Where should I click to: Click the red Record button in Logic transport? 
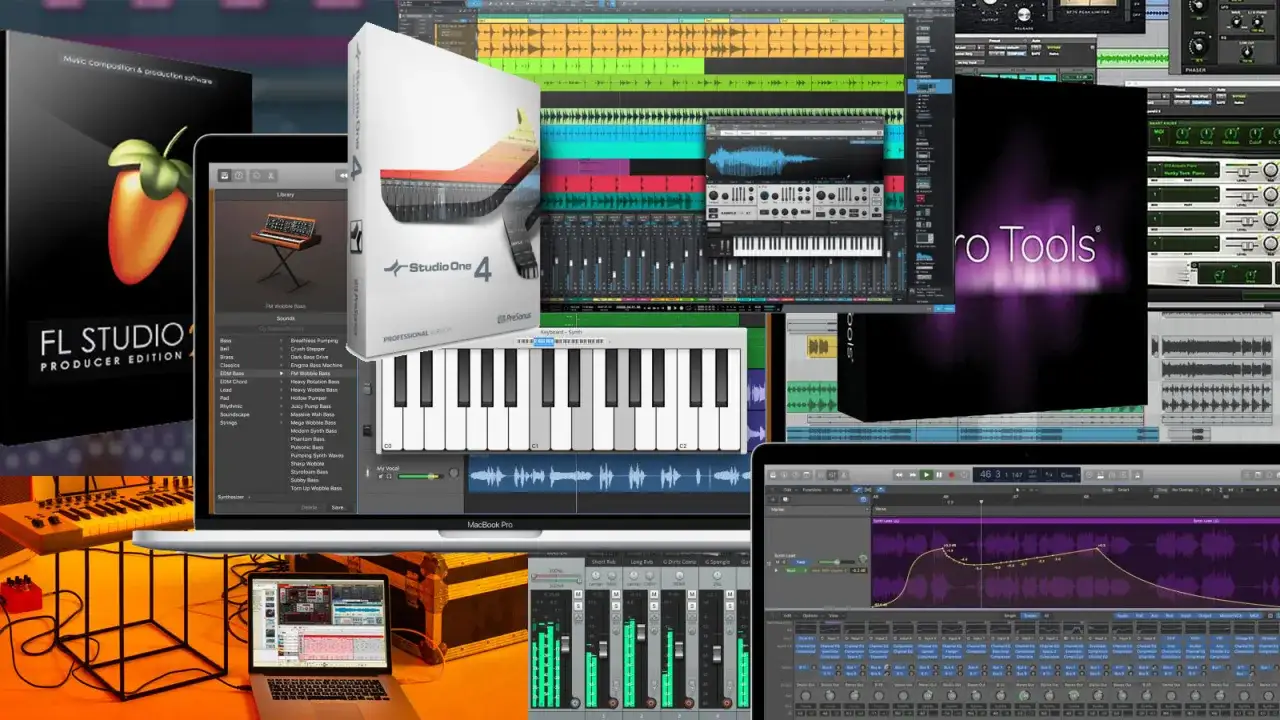952,475
